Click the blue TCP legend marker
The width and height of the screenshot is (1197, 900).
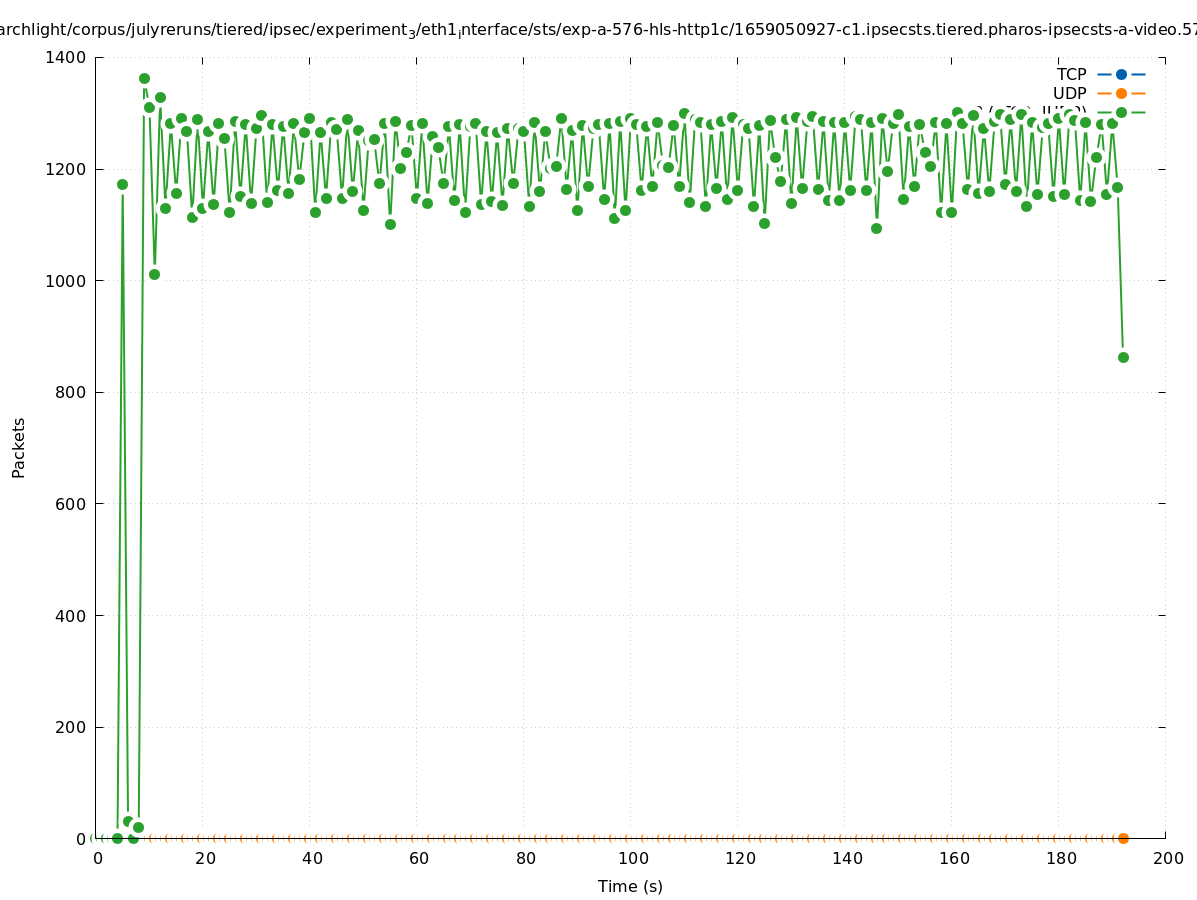pyautogui.click(x=1121, y=74)
